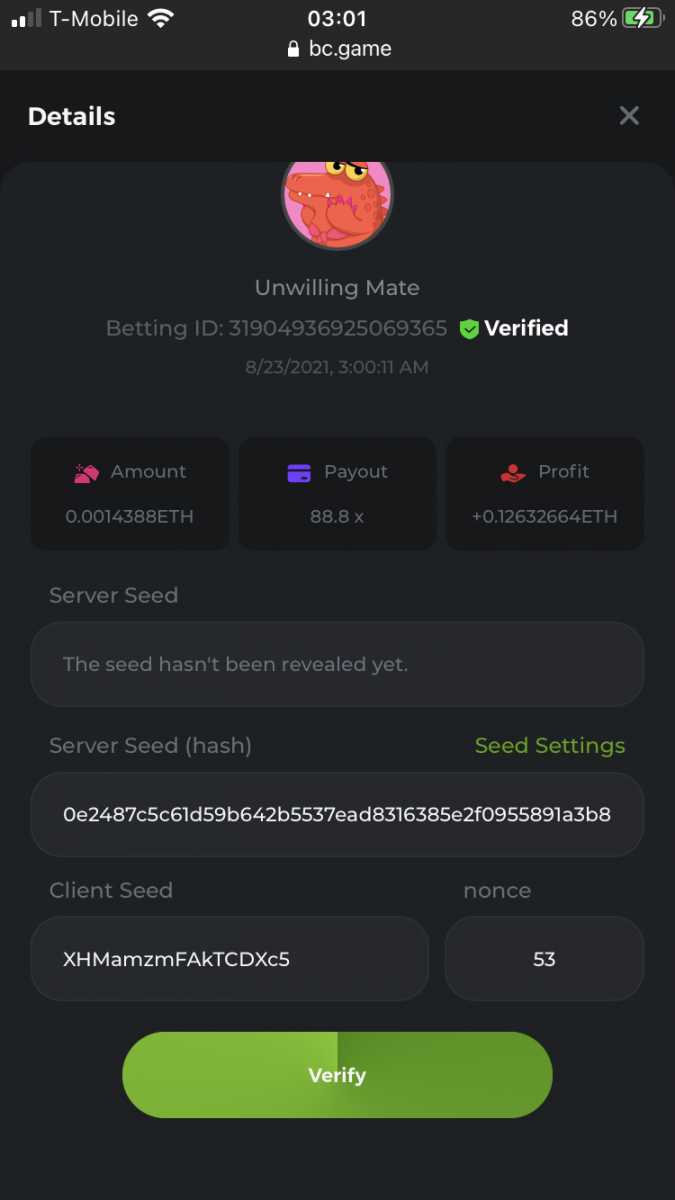Tap the Unwilling Mate username
Screen dimensions: 675x1200
[337, 288]
